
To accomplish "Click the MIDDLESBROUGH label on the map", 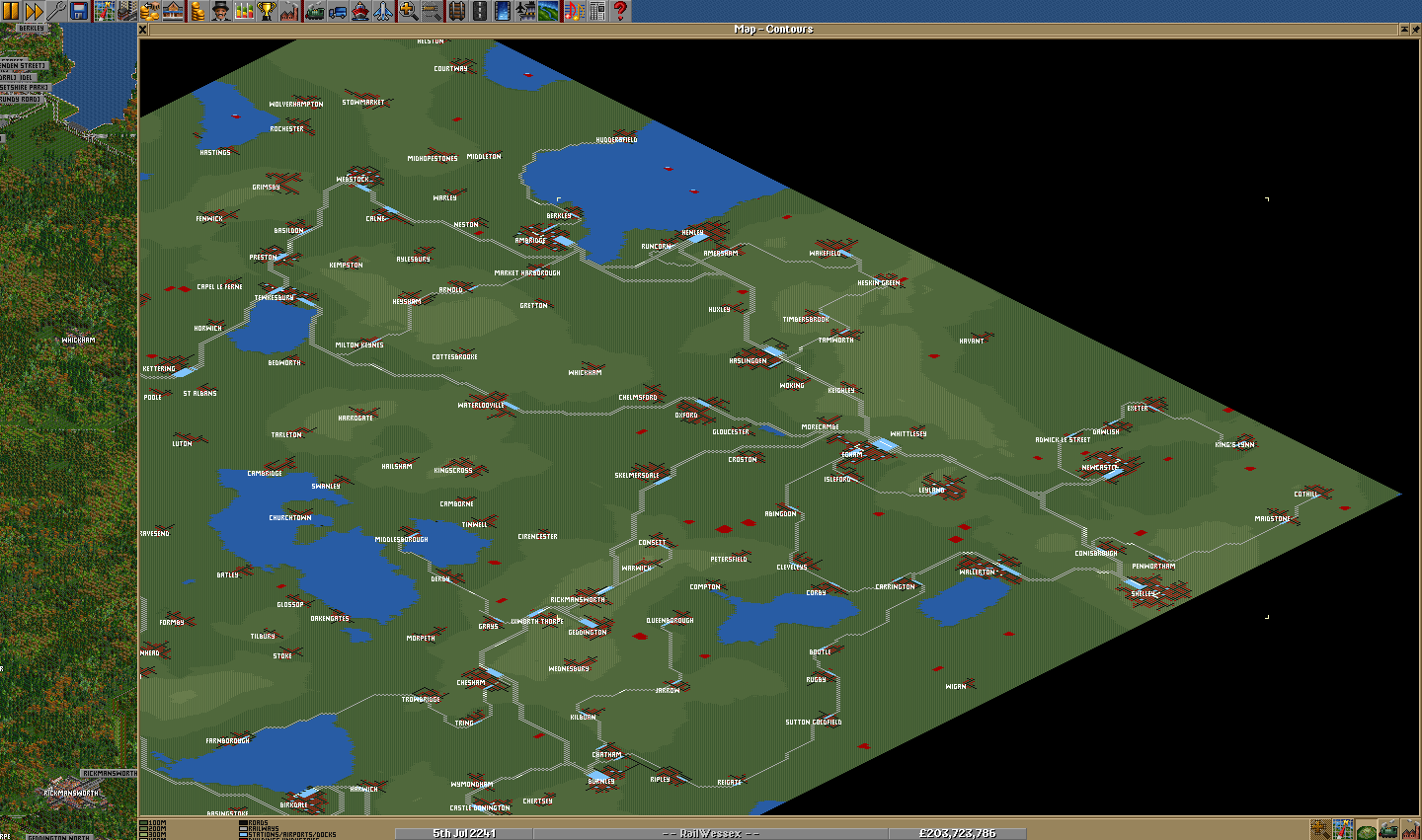I will point(401,540).
